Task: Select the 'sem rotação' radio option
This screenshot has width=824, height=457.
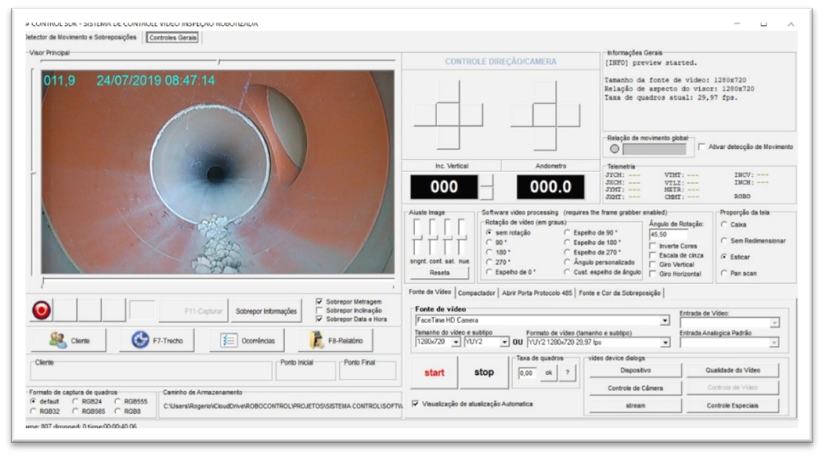Action: (x=489, y=232)
